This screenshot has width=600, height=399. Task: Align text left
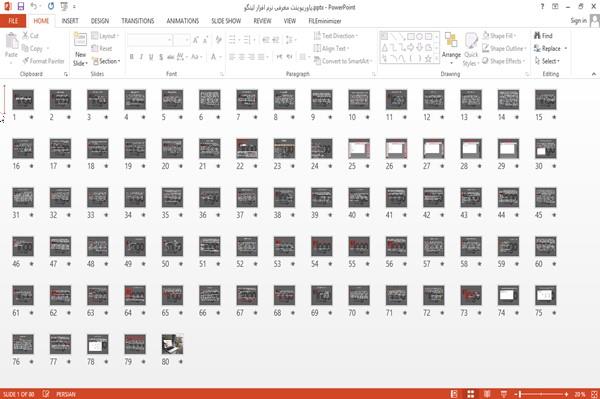point(232,57)
